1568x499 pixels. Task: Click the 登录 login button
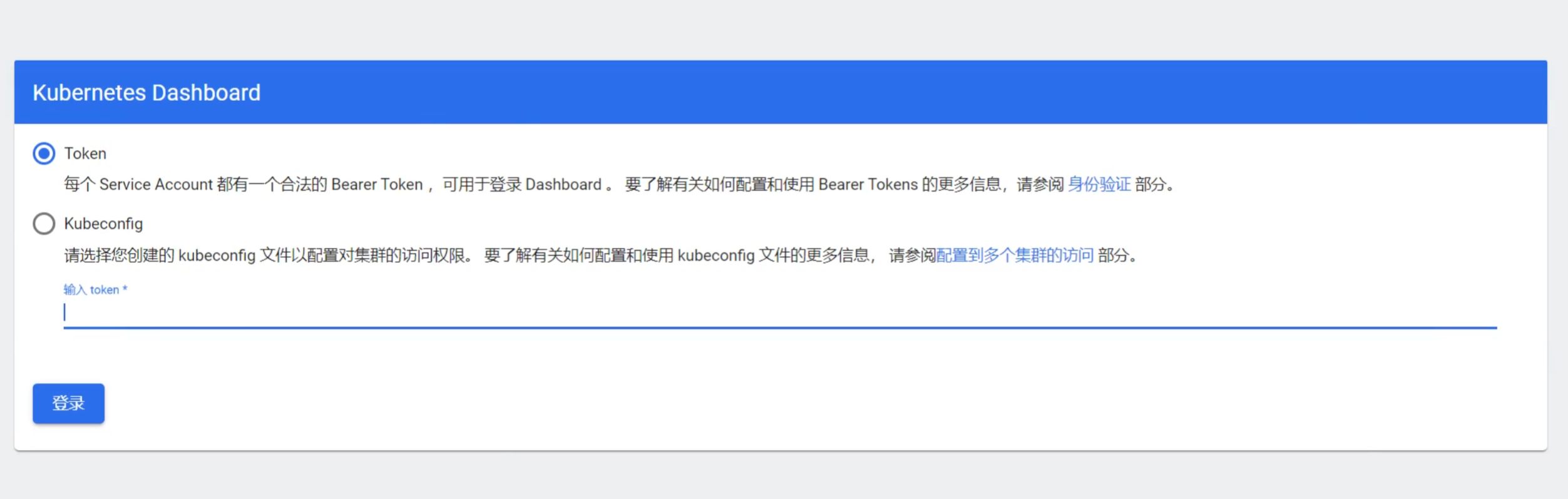[68, 403]
